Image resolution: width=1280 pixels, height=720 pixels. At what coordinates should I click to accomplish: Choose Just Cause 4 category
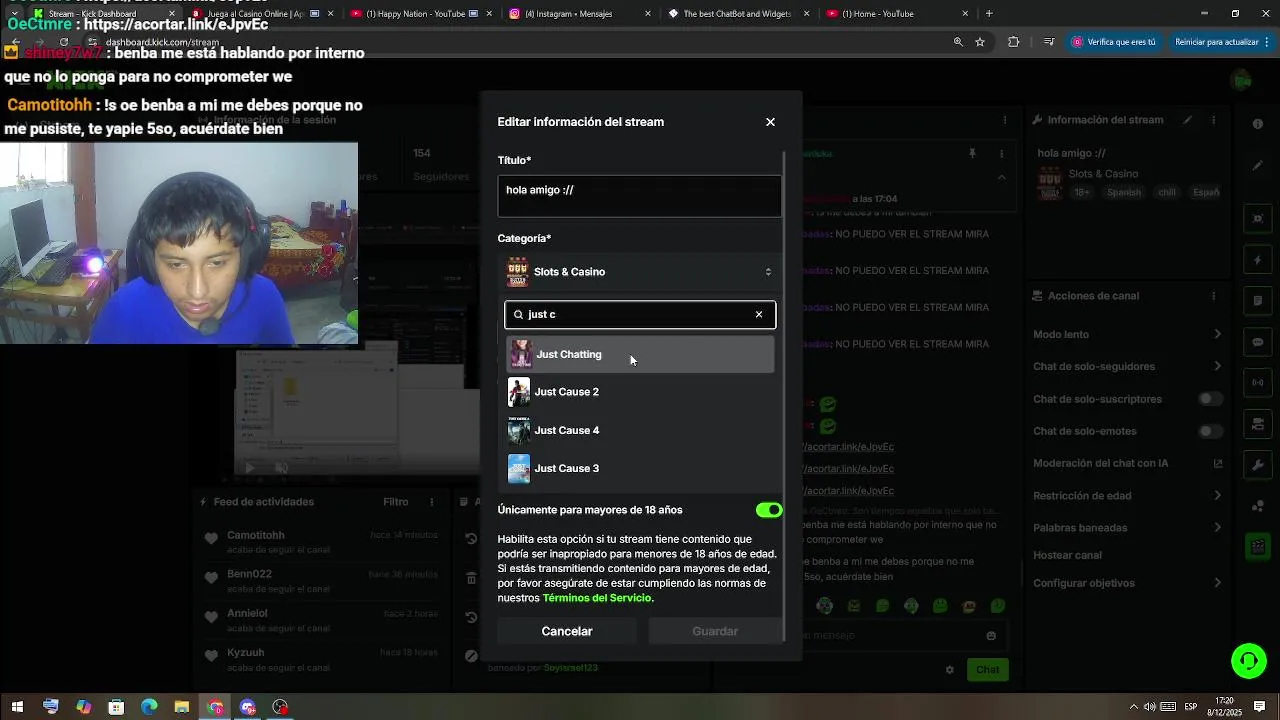click(x=640, y=430)
